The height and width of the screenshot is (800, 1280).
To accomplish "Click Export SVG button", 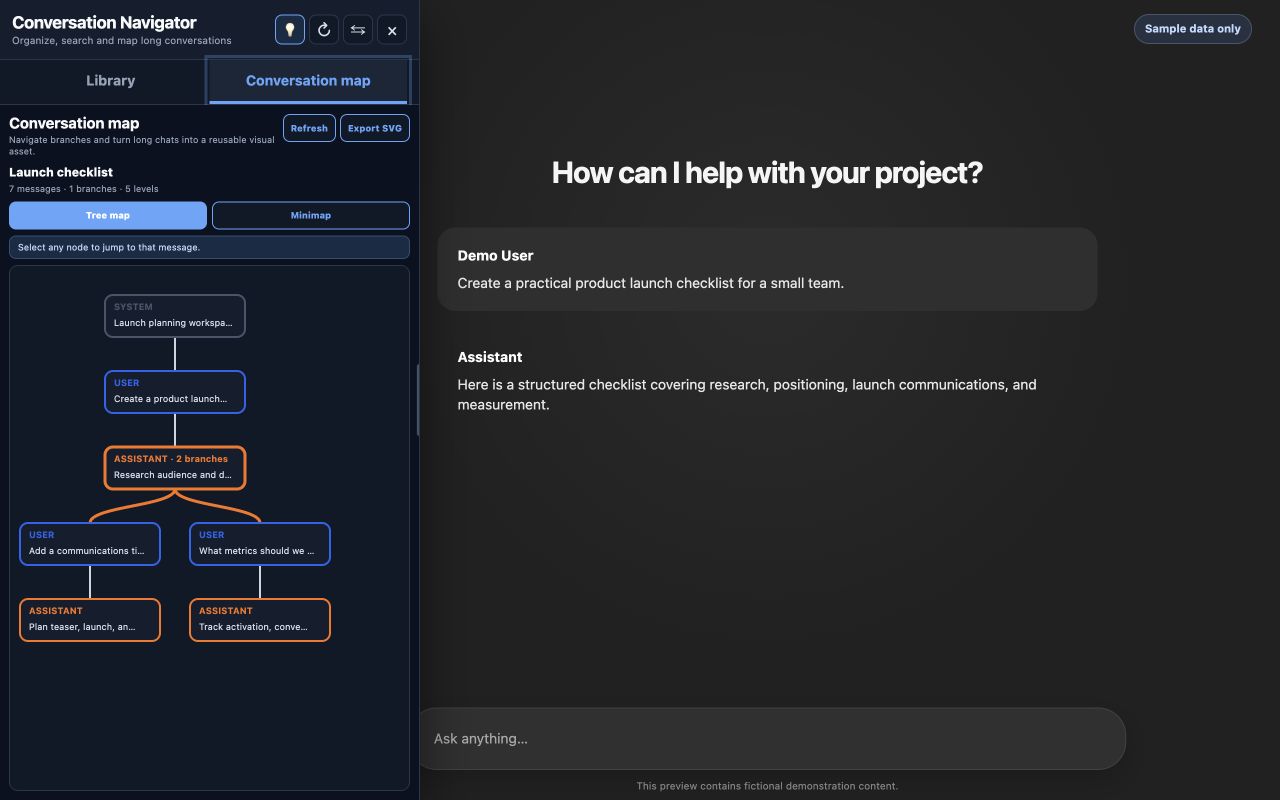I will coord(375,128).
